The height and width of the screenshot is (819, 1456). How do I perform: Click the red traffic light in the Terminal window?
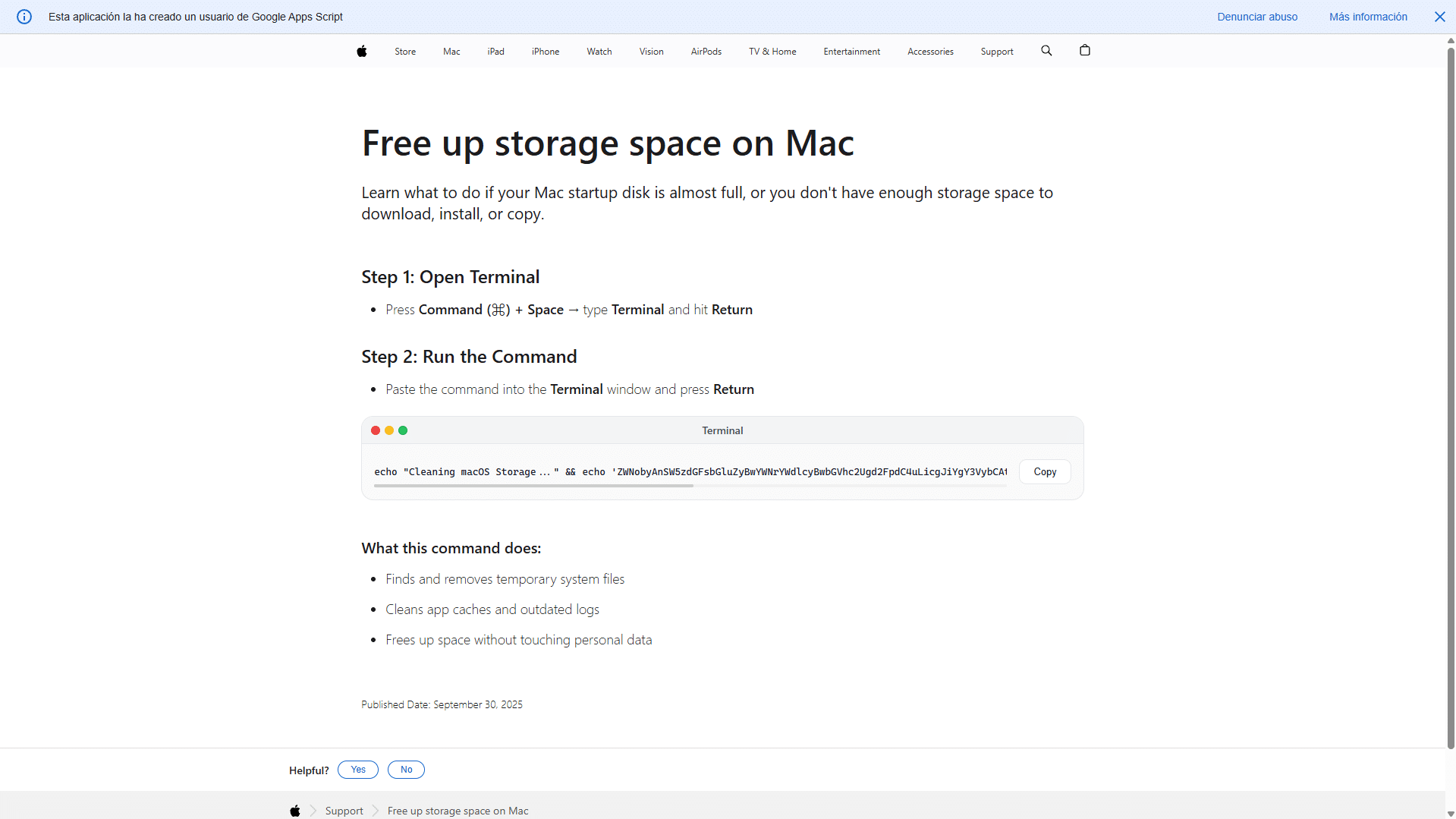tap(376, 430)
